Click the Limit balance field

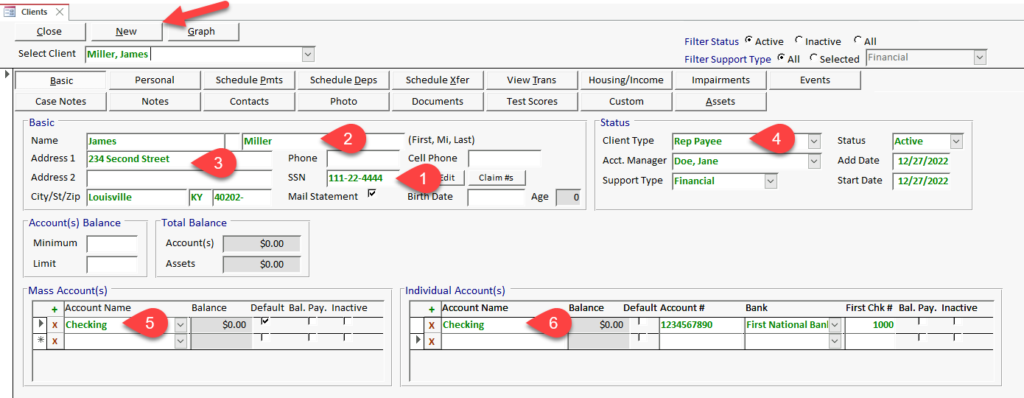click(x=112, y=265)
